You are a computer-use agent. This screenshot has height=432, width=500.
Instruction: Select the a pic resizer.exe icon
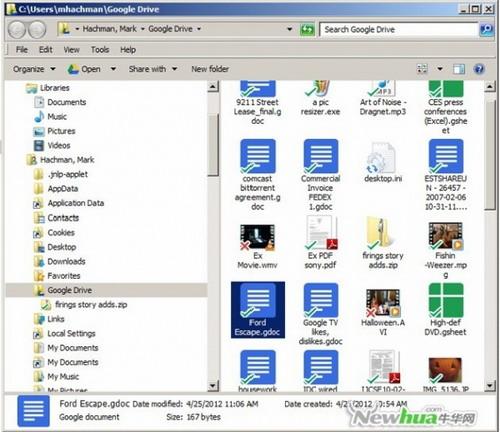pyautogui.click(x=319, y=89)
